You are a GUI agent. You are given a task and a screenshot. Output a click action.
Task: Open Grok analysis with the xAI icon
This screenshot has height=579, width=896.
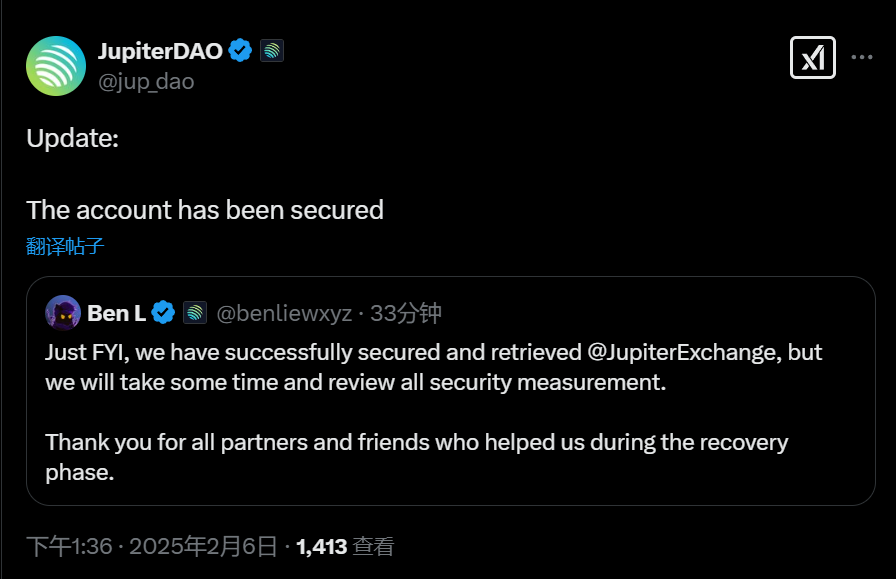(x=813, y=57)
